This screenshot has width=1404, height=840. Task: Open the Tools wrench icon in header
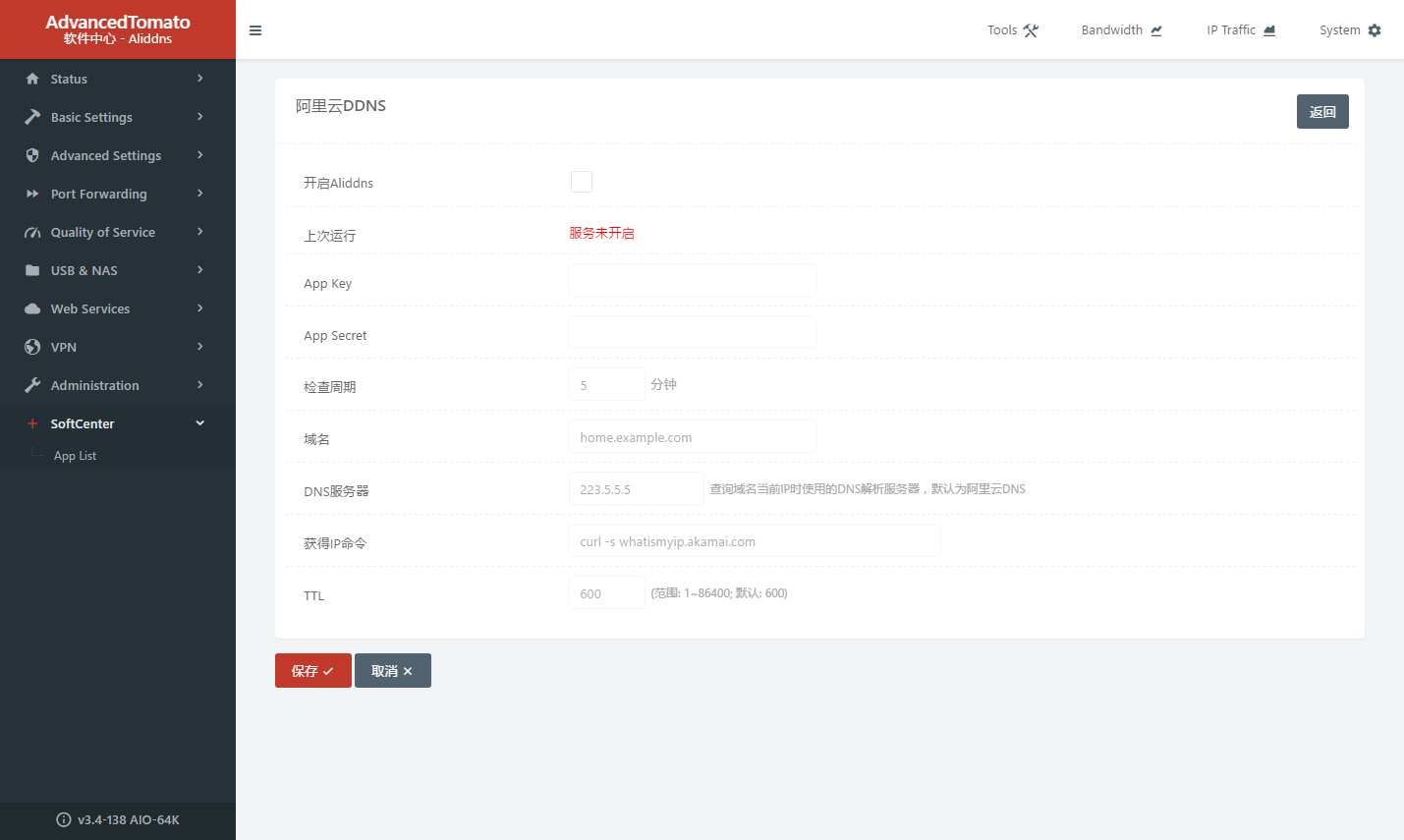coord(1031,30)
